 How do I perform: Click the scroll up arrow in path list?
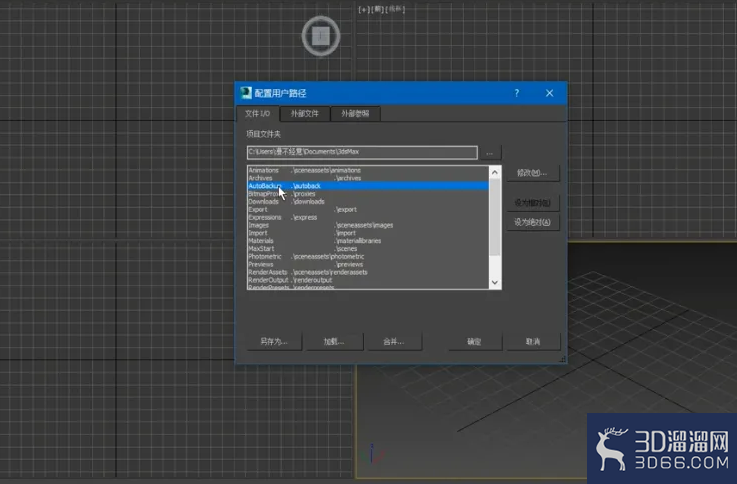[x=494, y=172]
